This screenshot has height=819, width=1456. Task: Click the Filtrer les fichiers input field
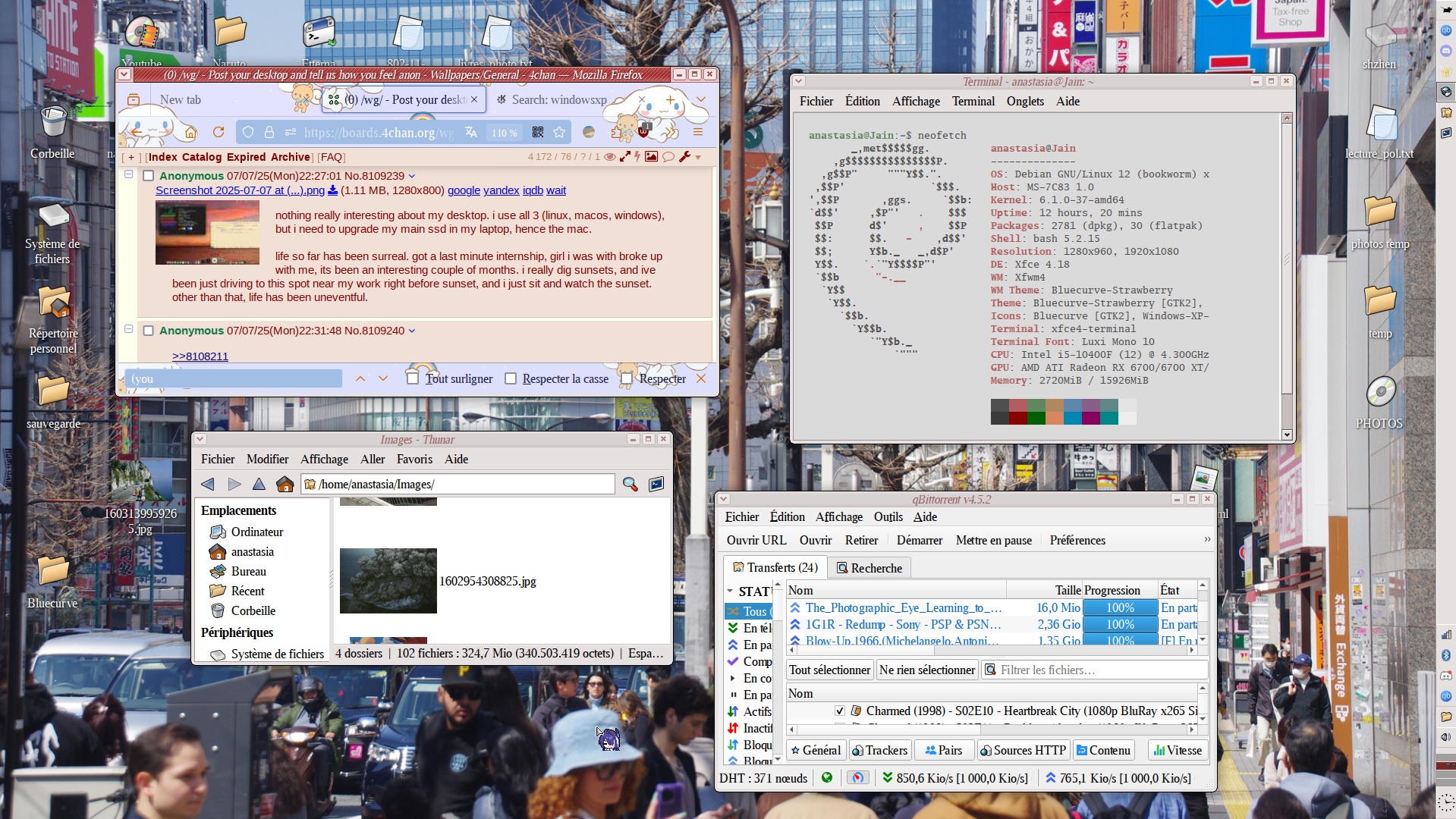pyautogui.click(x=1096, y=670)
